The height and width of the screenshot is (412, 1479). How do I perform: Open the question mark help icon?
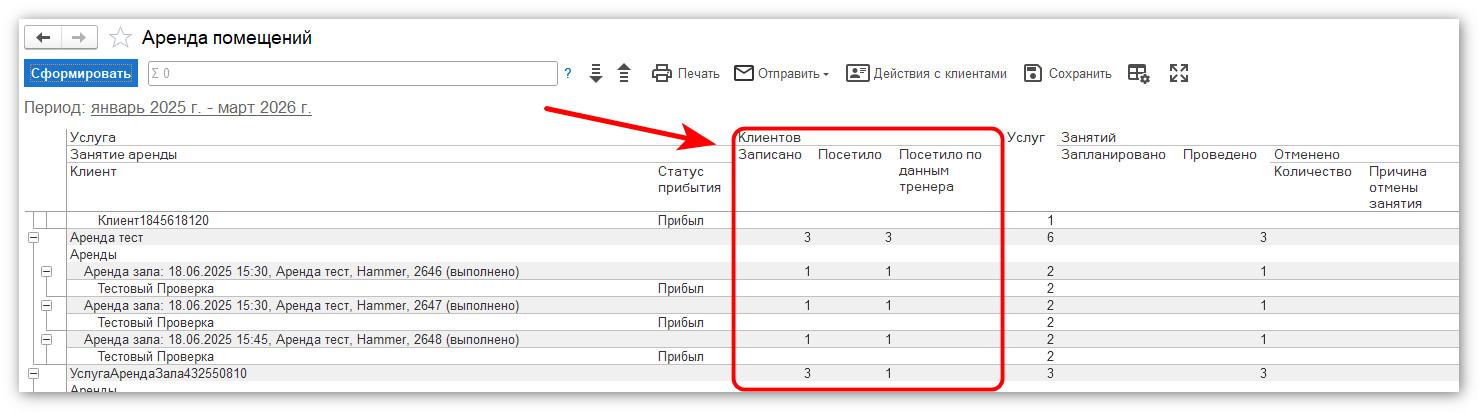tap(568, 73)
